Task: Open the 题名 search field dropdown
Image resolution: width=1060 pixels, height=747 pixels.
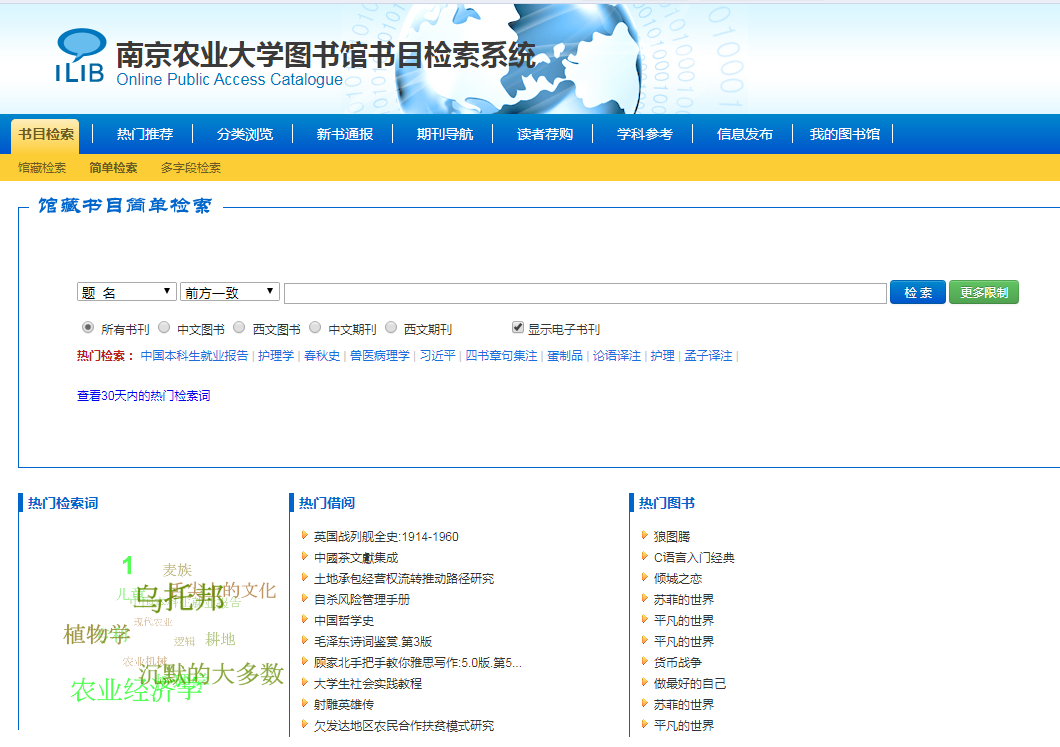Action: 126,292
